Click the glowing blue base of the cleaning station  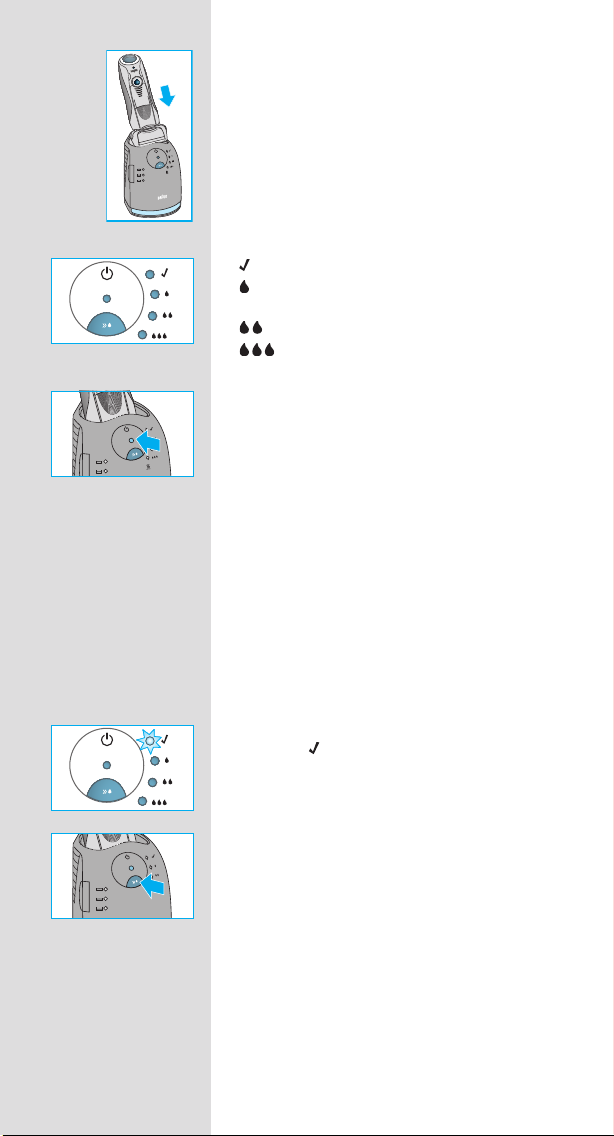(149, 209)
